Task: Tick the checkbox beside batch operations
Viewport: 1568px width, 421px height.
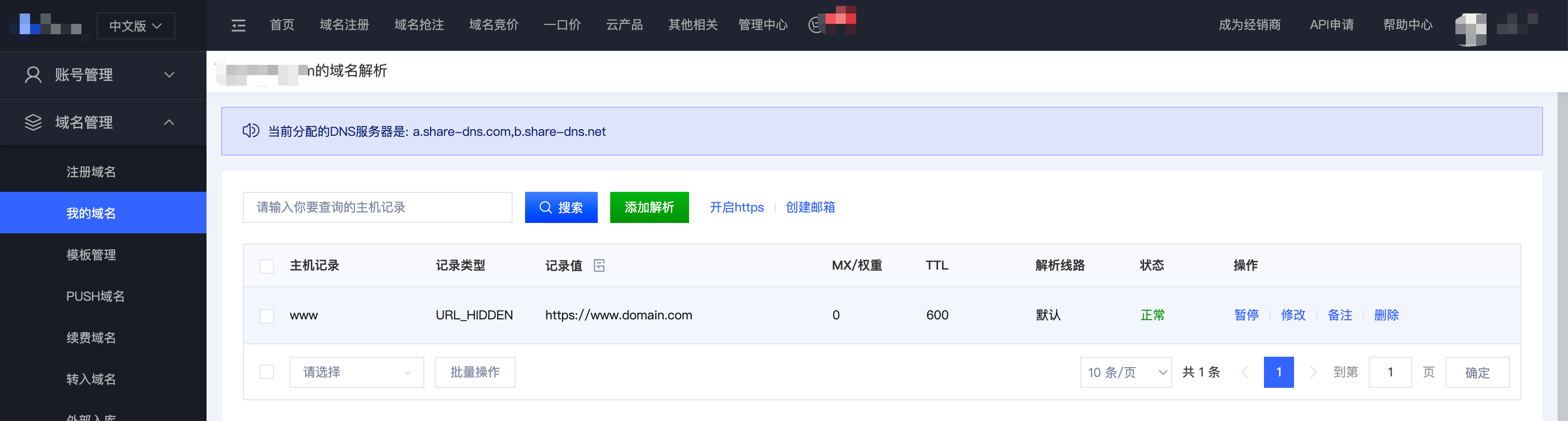Action: click(x=267, y=372)
